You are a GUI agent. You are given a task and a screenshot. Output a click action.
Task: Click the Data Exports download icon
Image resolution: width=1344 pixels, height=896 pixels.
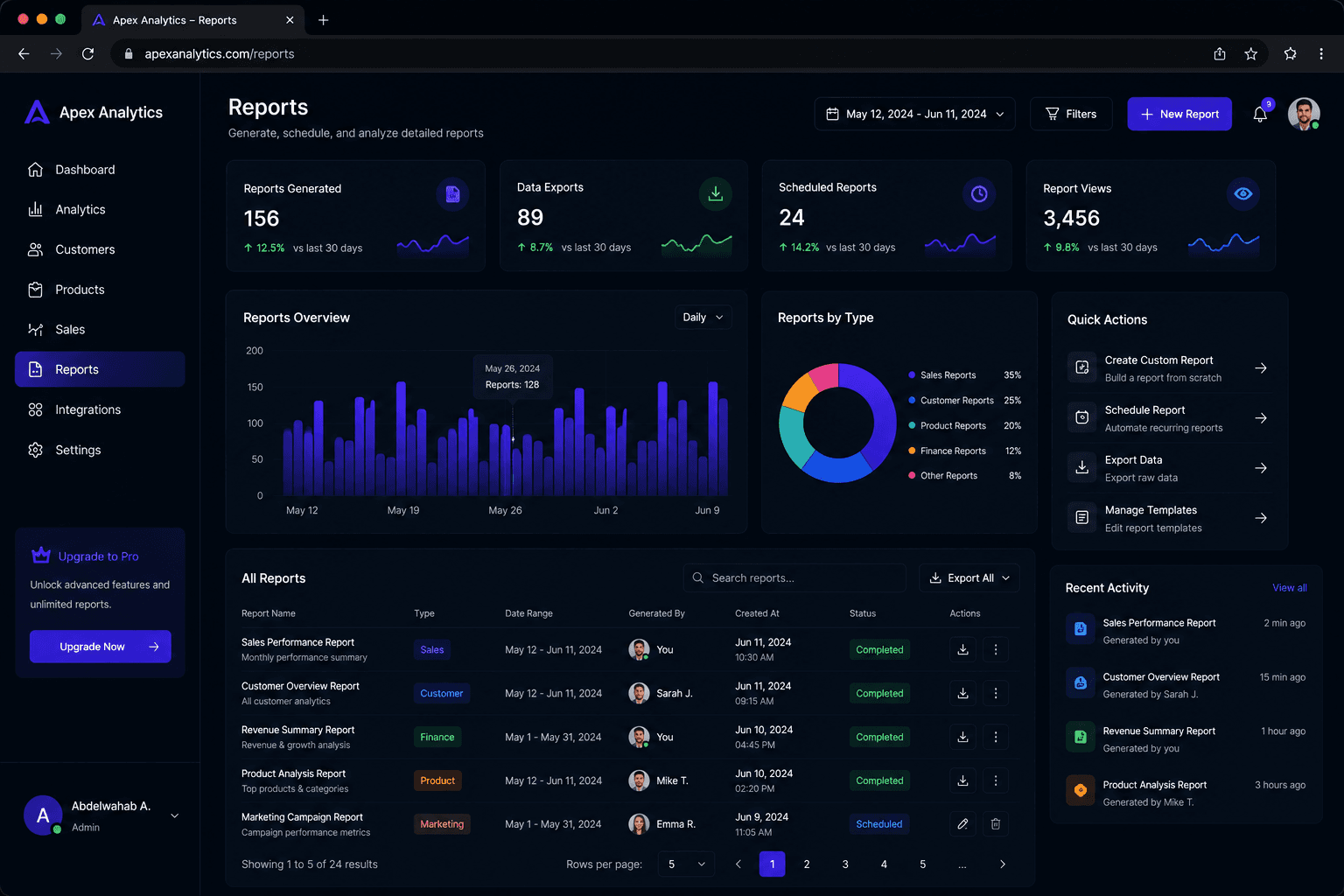pyautogui.click(x=716, y=193)
